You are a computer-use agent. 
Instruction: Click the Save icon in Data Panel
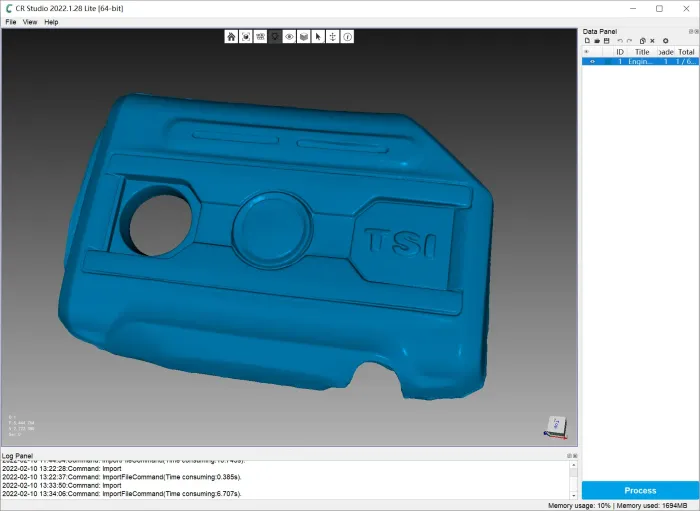tap(607, 41)
